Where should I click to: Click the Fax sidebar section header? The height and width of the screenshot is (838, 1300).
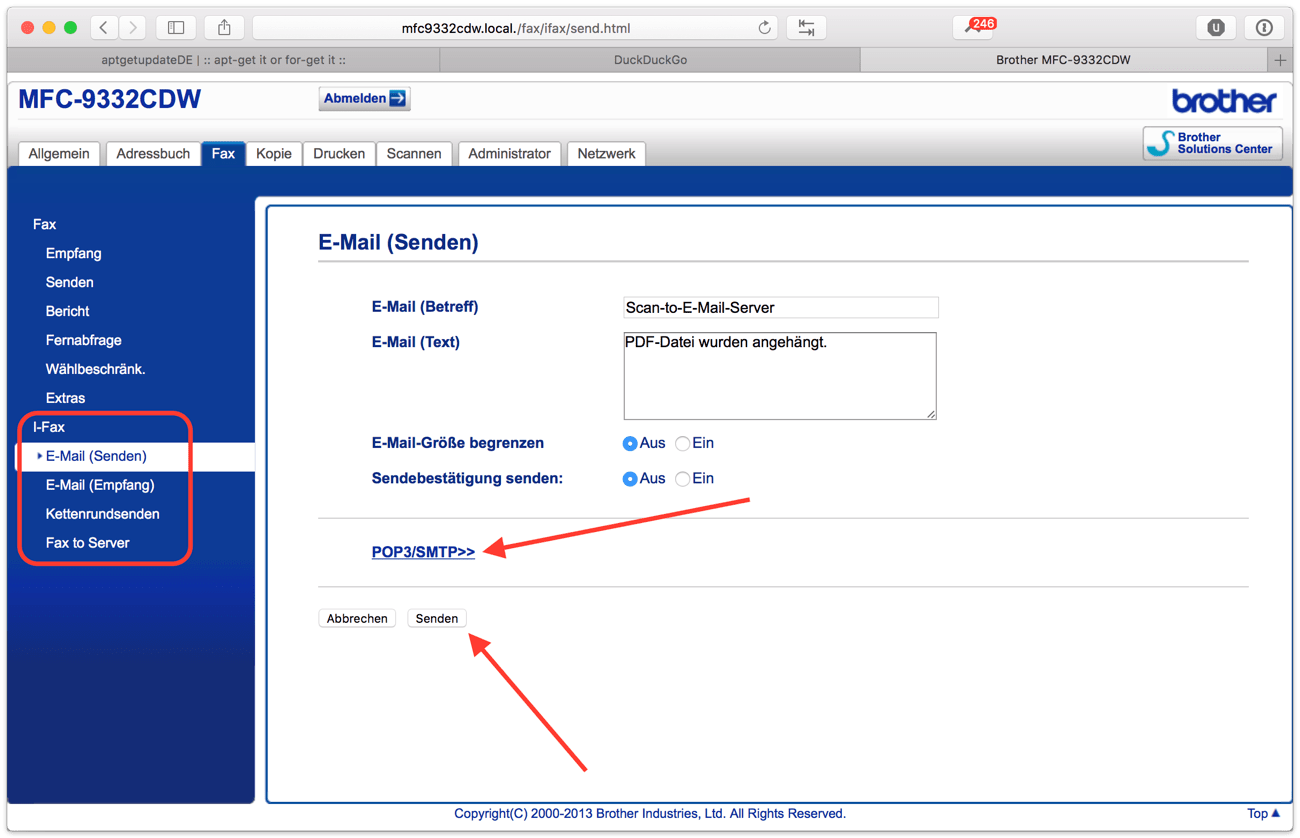[x=44, y=225]
